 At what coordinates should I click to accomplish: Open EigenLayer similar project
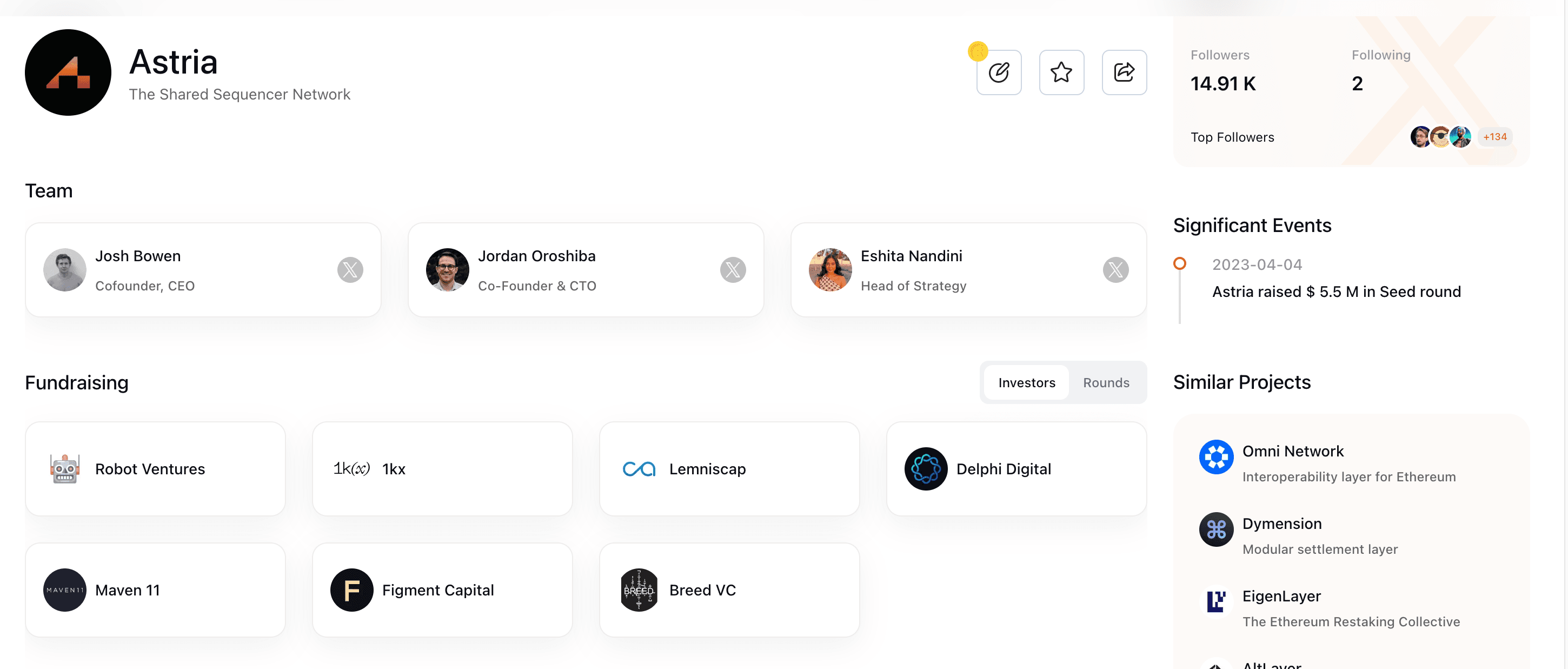click(x=1281, y=596)
